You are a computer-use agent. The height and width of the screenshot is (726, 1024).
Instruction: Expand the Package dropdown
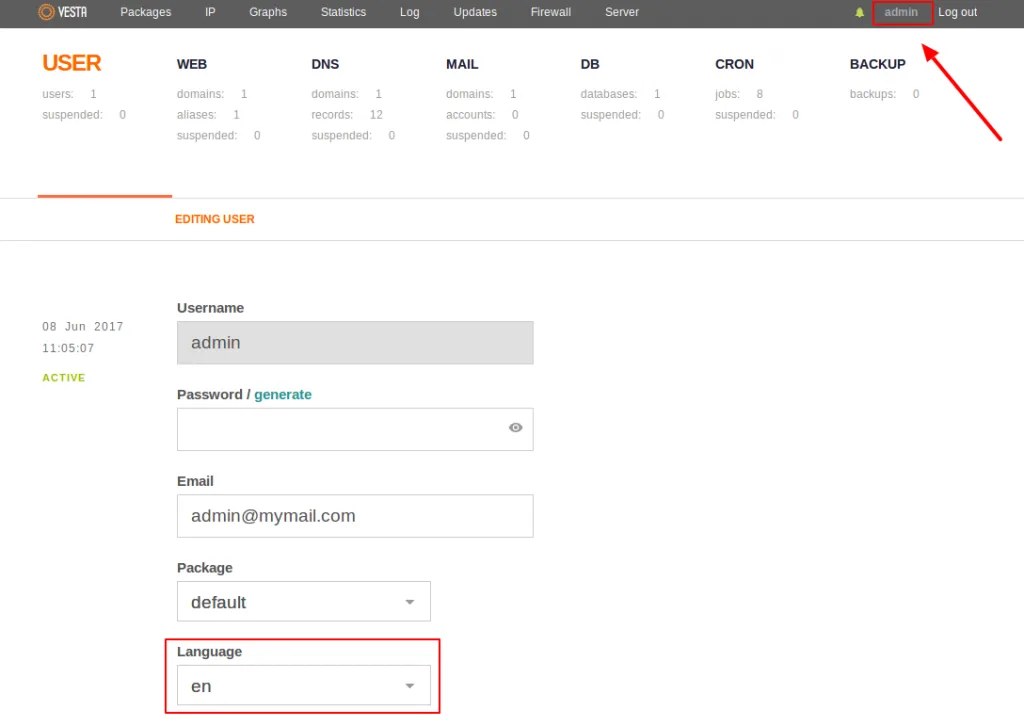point(304,601)
